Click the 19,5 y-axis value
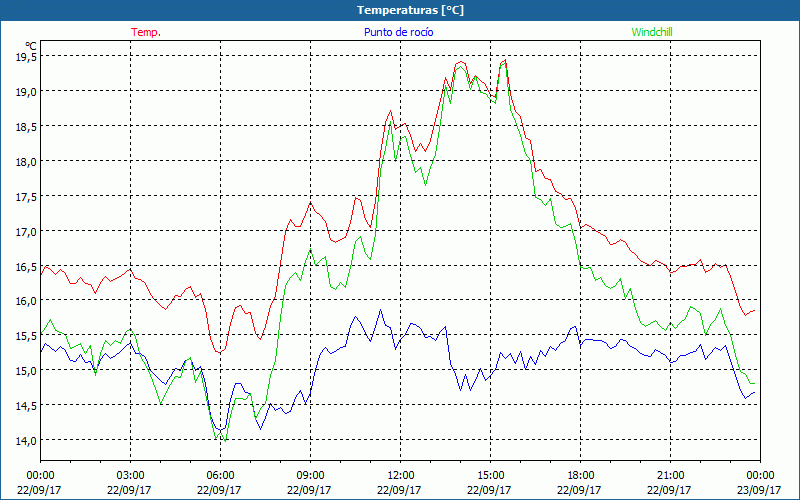The width and height of the screenshot is (800, 500). coord(26,57)
